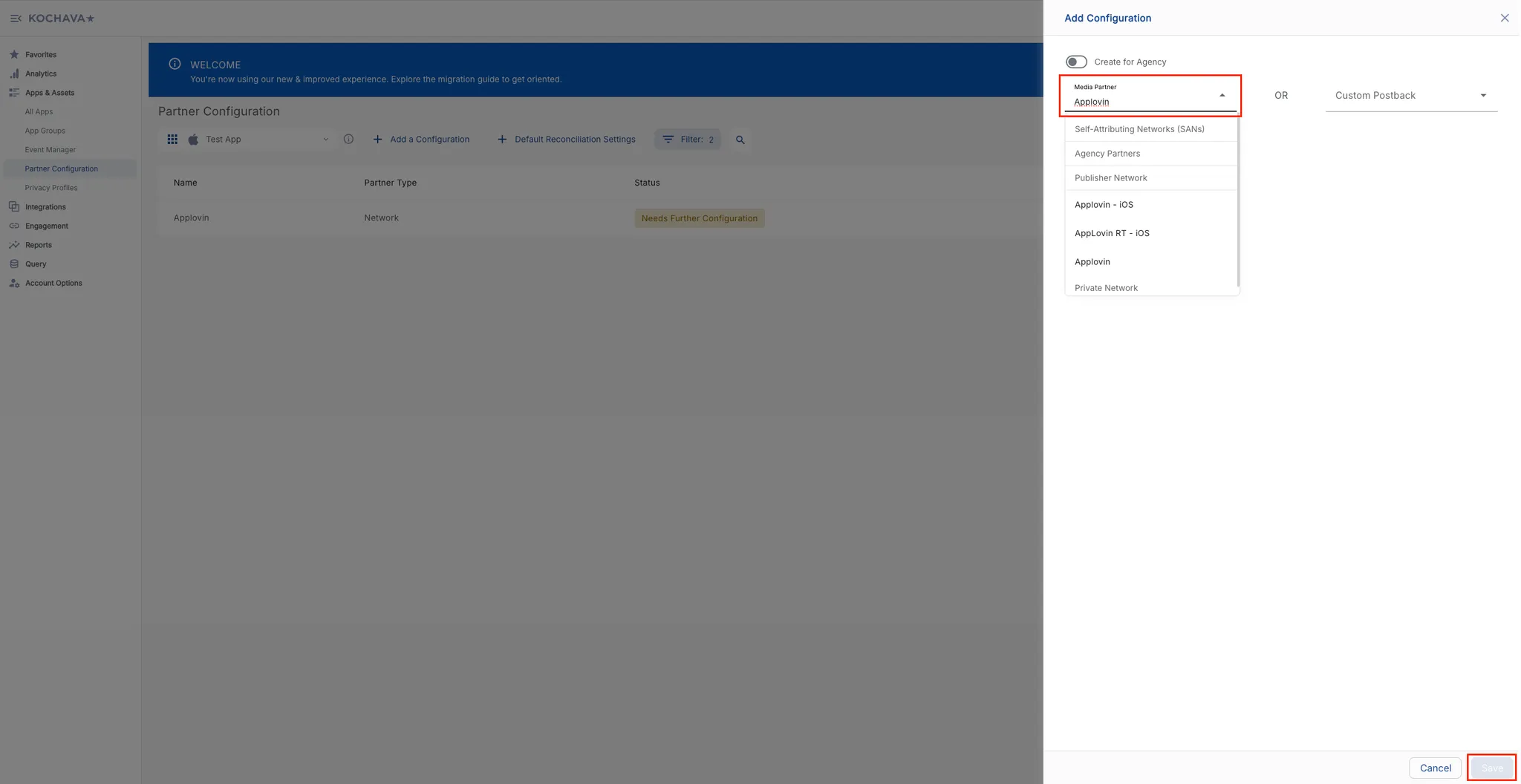The image size is (1521, 784).
Task: Toggle the Create for Agency switch
Action: (1076, 62)
